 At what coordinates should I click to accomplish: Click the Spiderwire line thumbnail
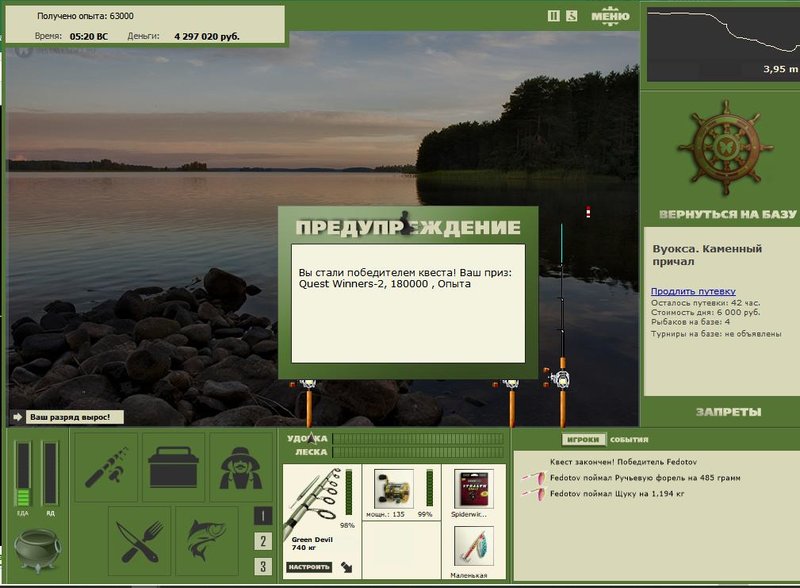coord(473,489)
